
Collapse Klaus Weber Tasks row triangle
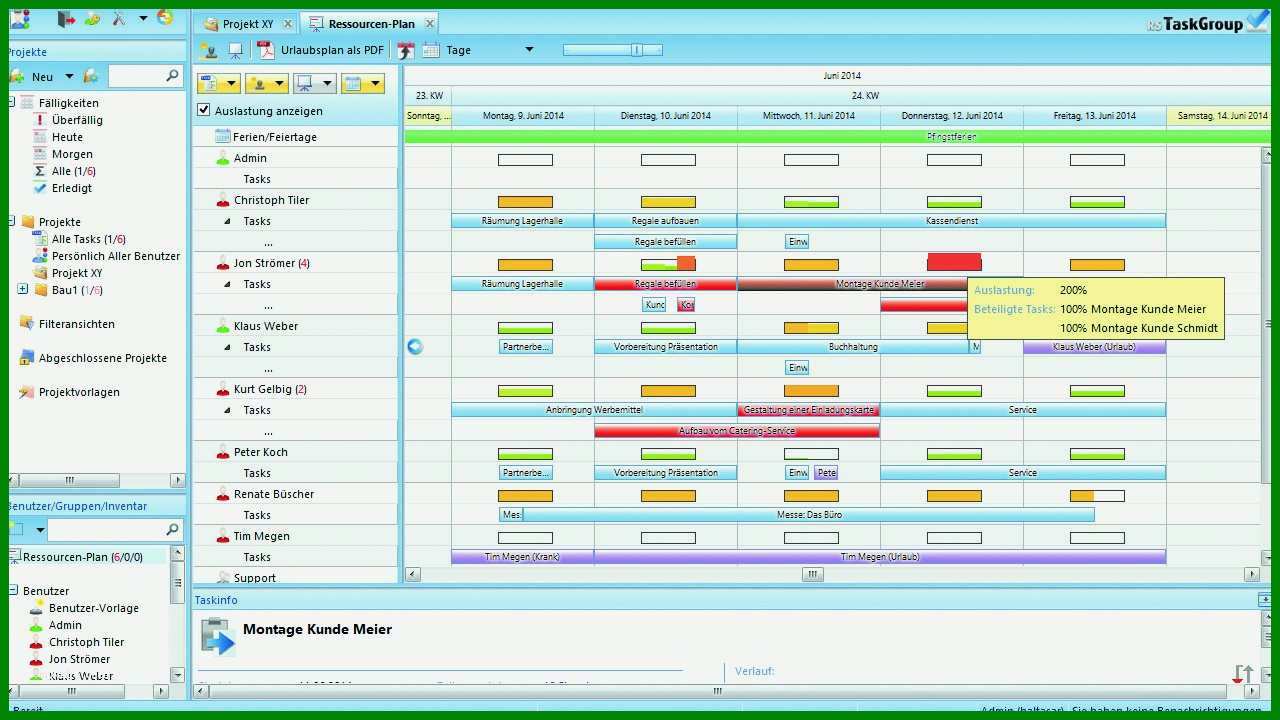click(x=226, y=347)
